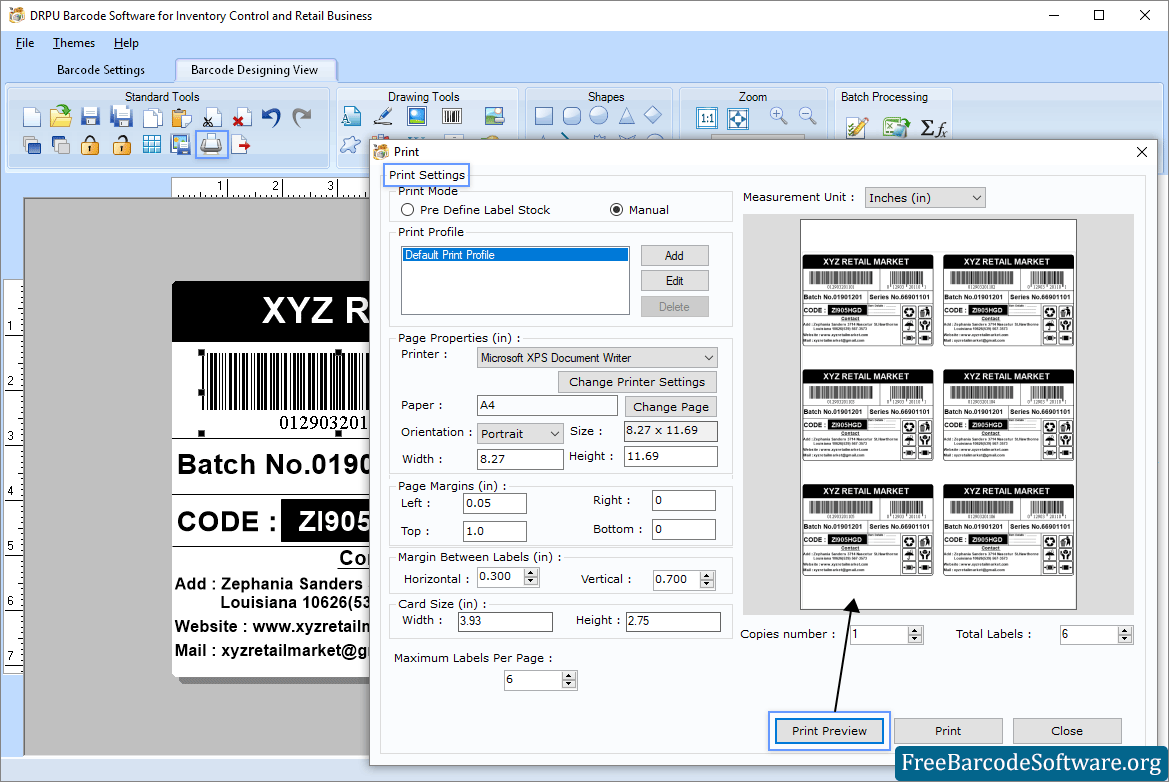Click the Change Printer Settings button
This screenshot has width=1169, height=782.
637,382
